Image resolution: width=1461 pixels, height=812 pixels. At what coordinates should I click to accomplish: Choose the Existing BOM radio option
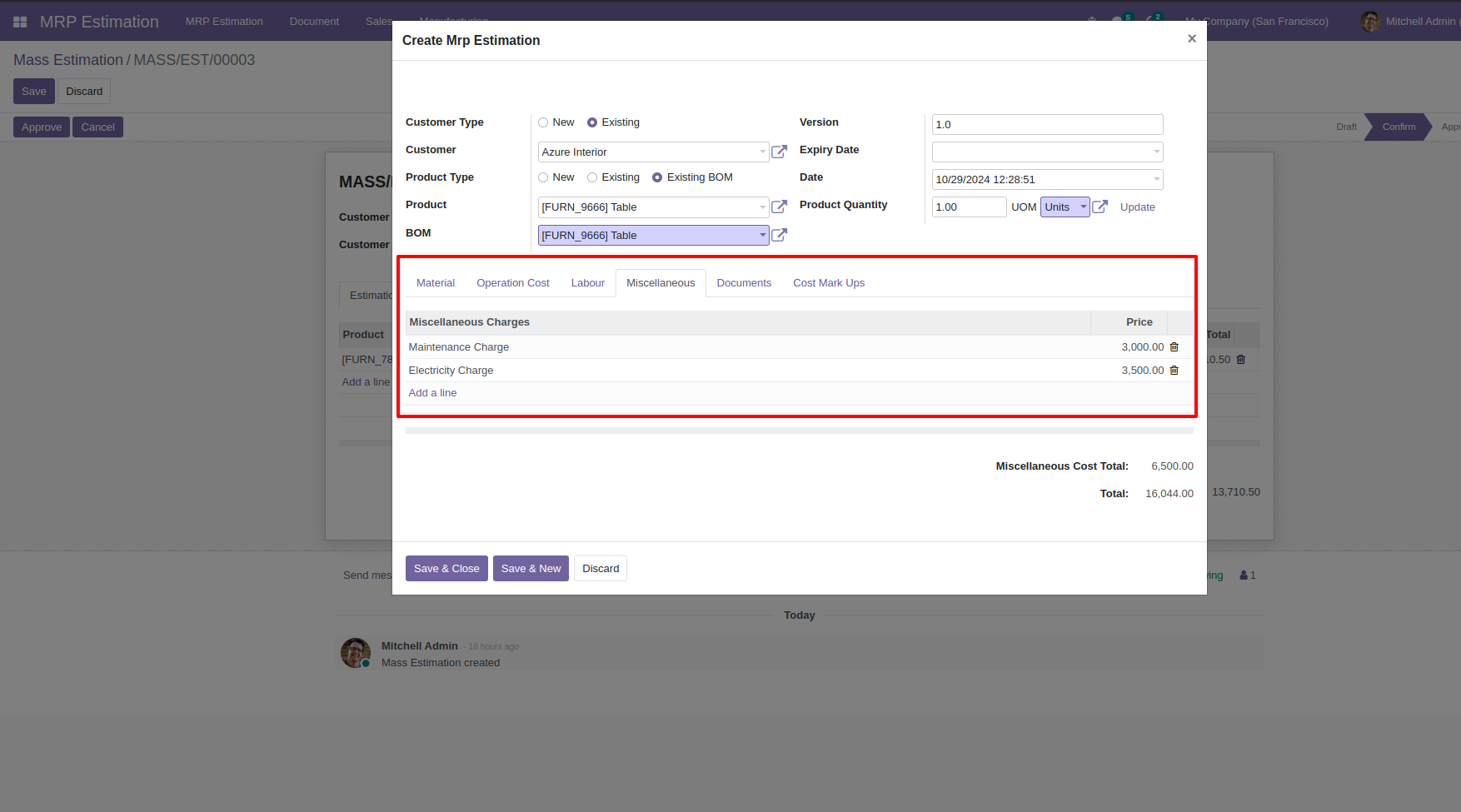(x=657, y=177)
